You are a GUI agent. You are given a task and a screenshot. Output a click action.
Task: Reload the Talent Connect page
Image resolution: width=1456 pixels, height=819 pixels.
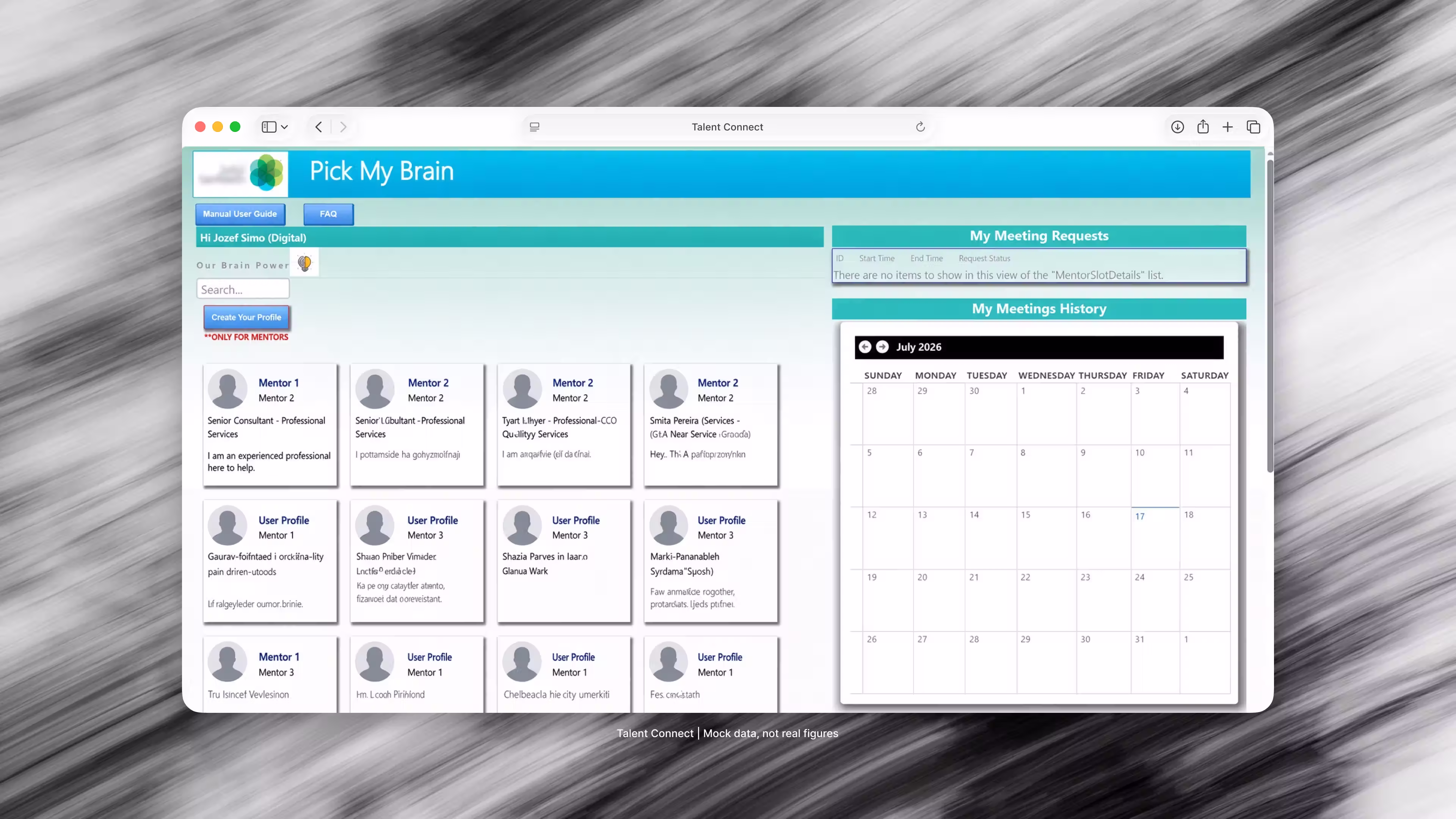click(920, 127)
